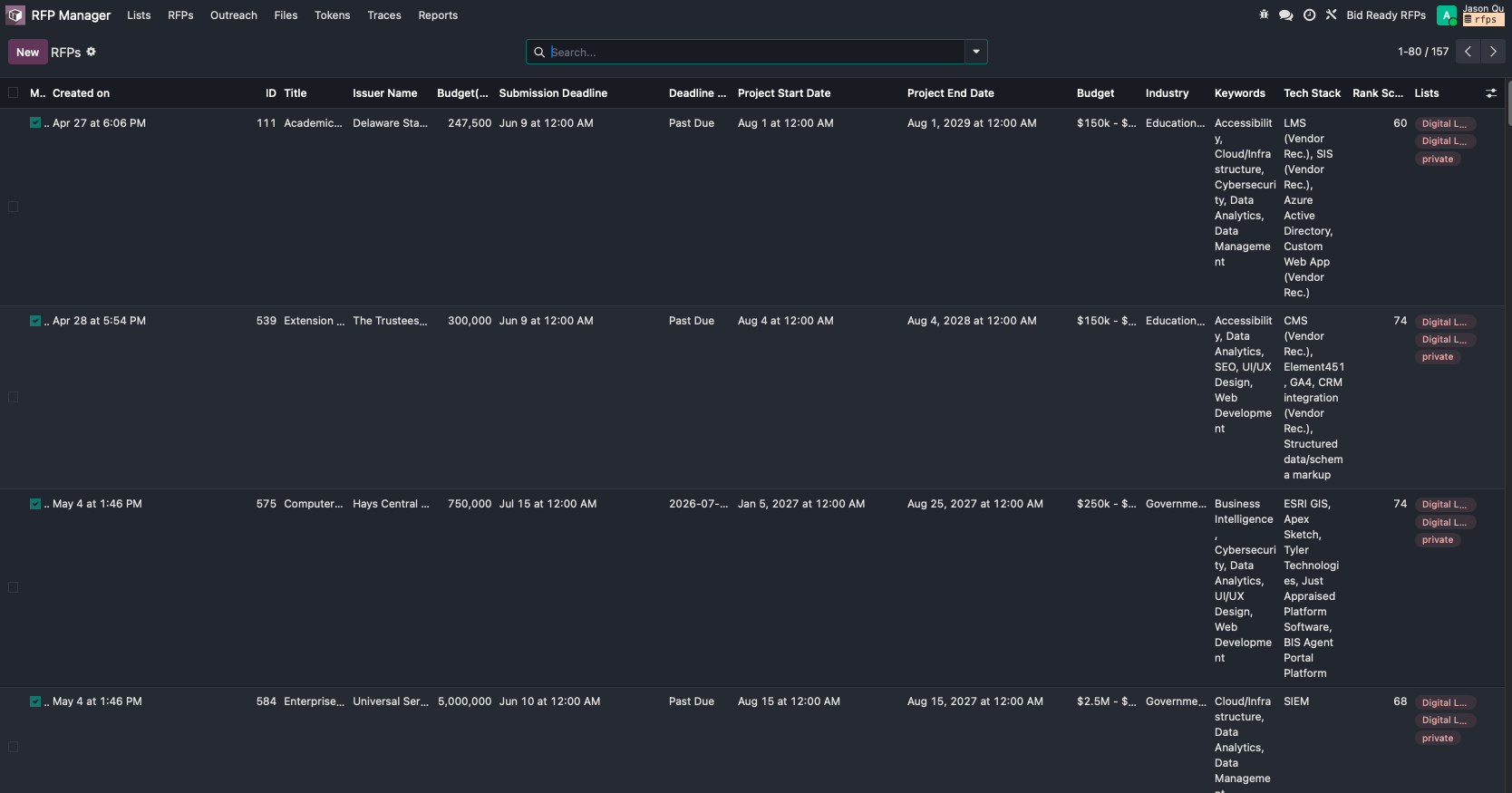Open the Reports menu
Viewport: 1512px width, 793px height.
[438, 15]
